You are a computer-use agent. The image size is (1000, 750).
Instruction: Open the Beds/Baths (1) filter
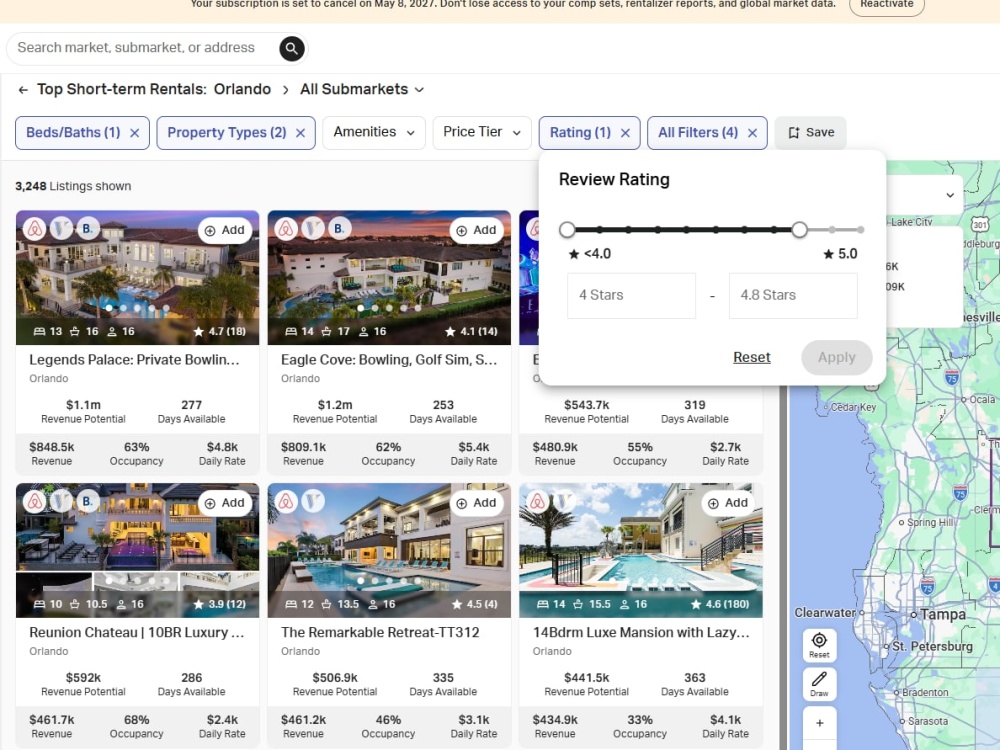tap(73, 133)
